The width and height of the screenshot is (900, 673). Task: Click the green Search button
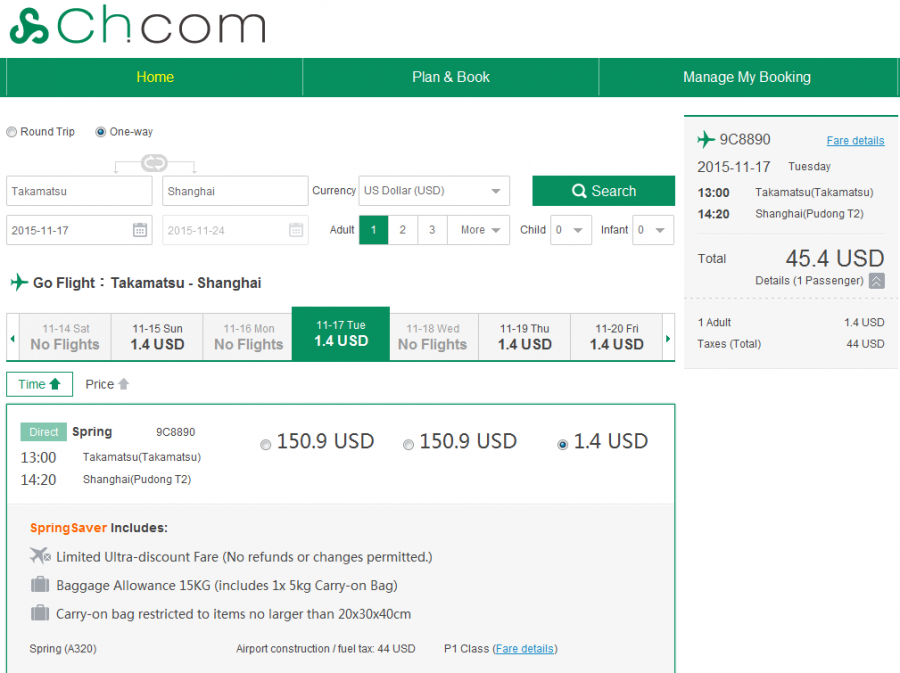pos(604,190)
